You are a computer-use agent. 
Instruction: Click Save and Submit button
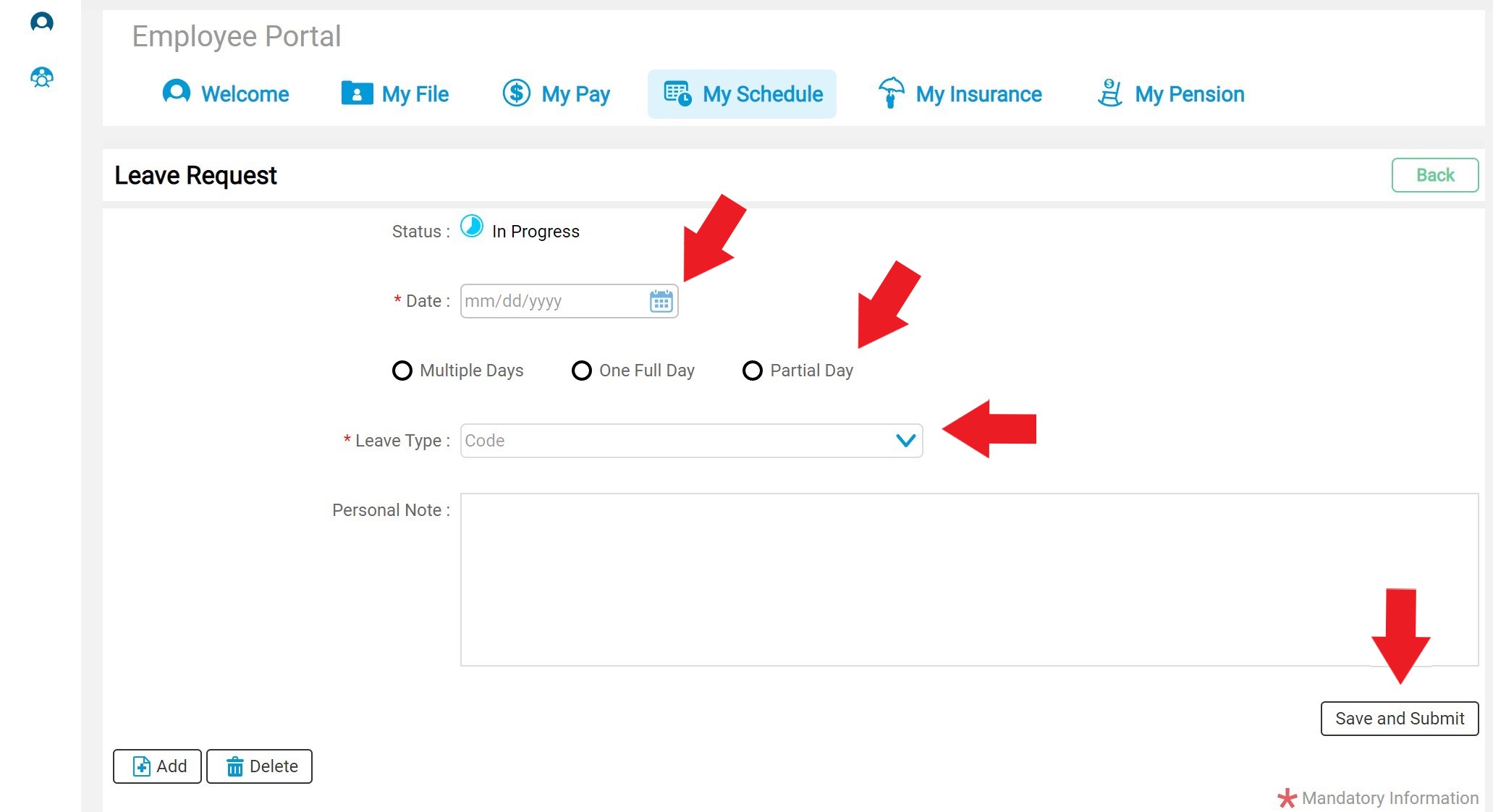(1399, 719)
